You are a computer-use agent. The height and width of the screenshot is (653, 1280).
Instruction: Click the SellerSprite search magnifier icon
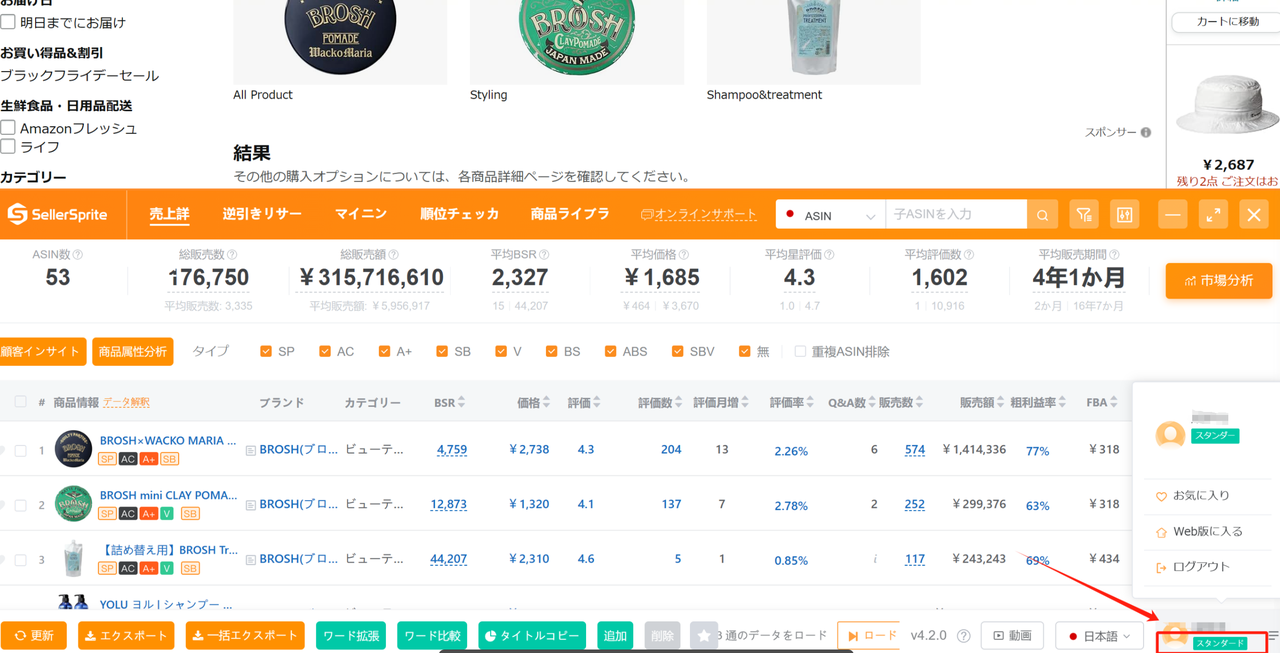pyautogui.click(x=1042, y=215)
